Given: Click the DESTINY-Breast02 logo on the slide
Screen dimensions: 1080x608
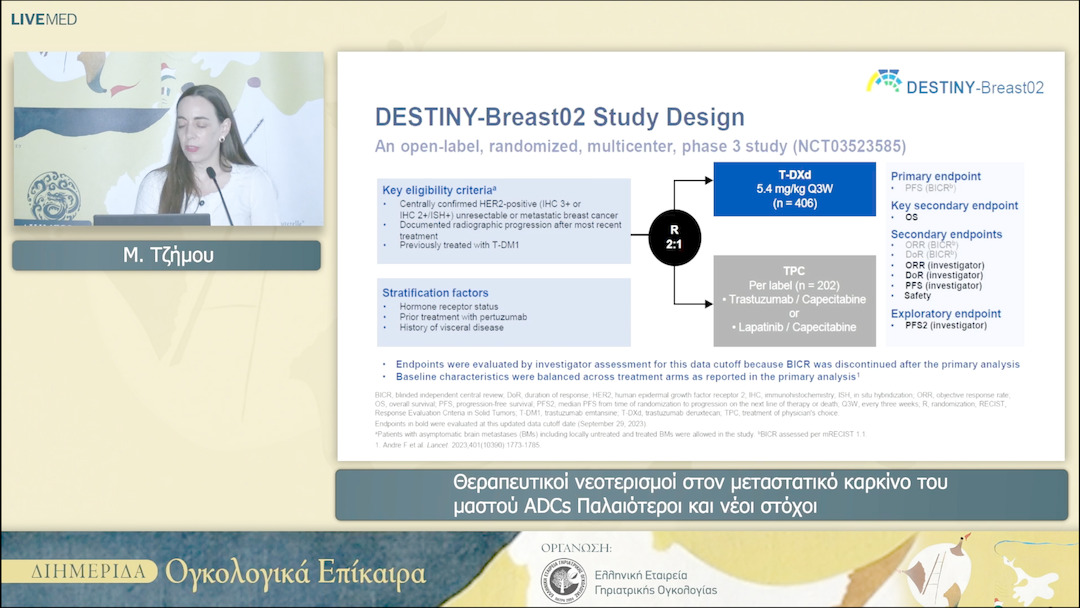Looking at the screenshot, I should coord(954,85).
